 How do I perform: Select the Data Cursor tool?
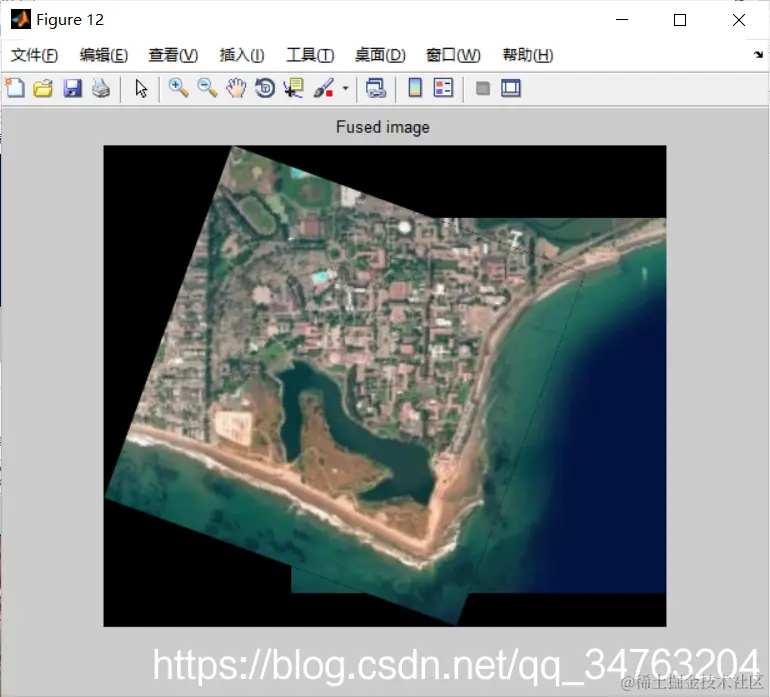tap(294, 88)
